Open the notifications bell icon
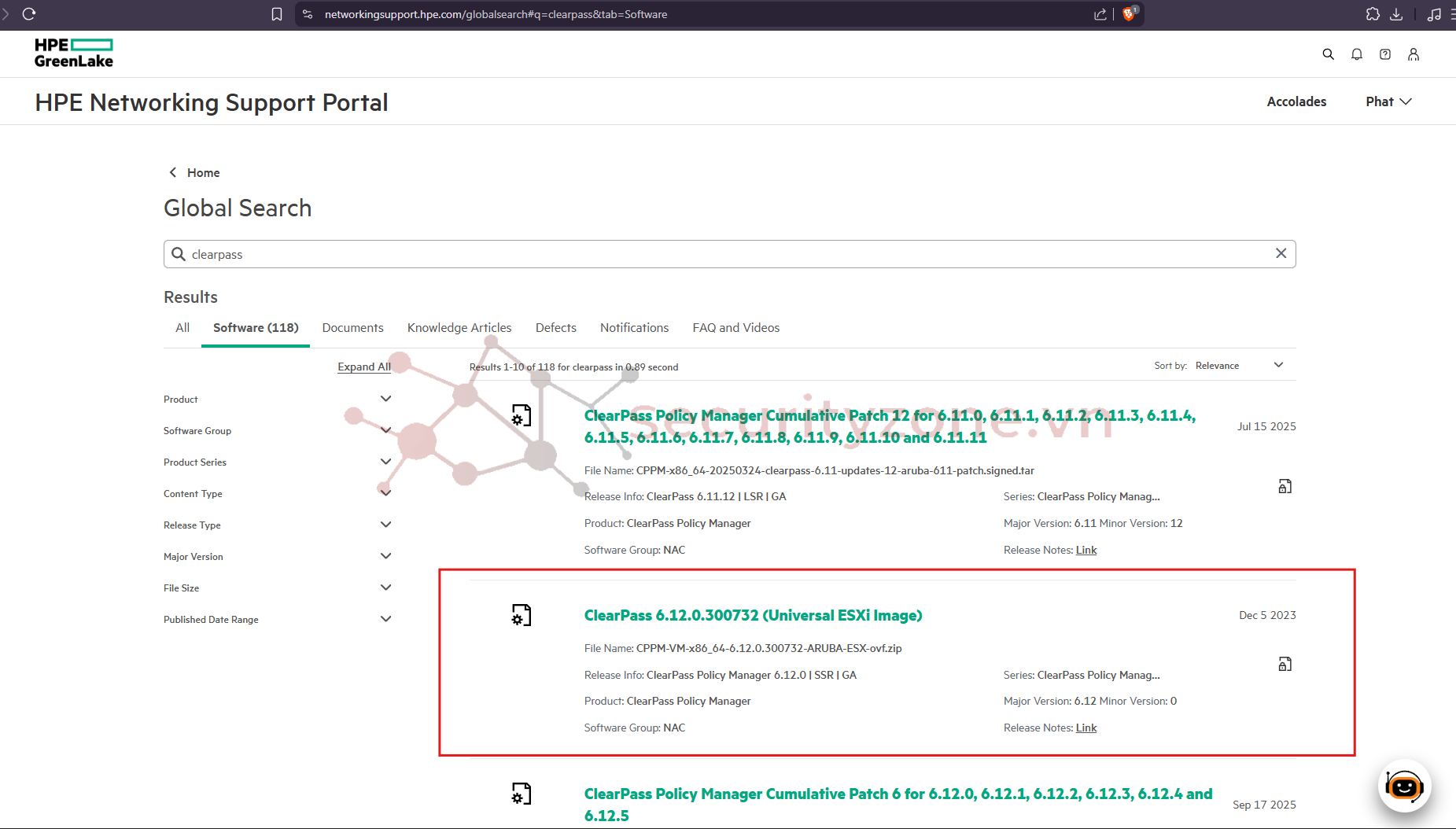Screen dimensions: 1456x829 [1356, 54]
